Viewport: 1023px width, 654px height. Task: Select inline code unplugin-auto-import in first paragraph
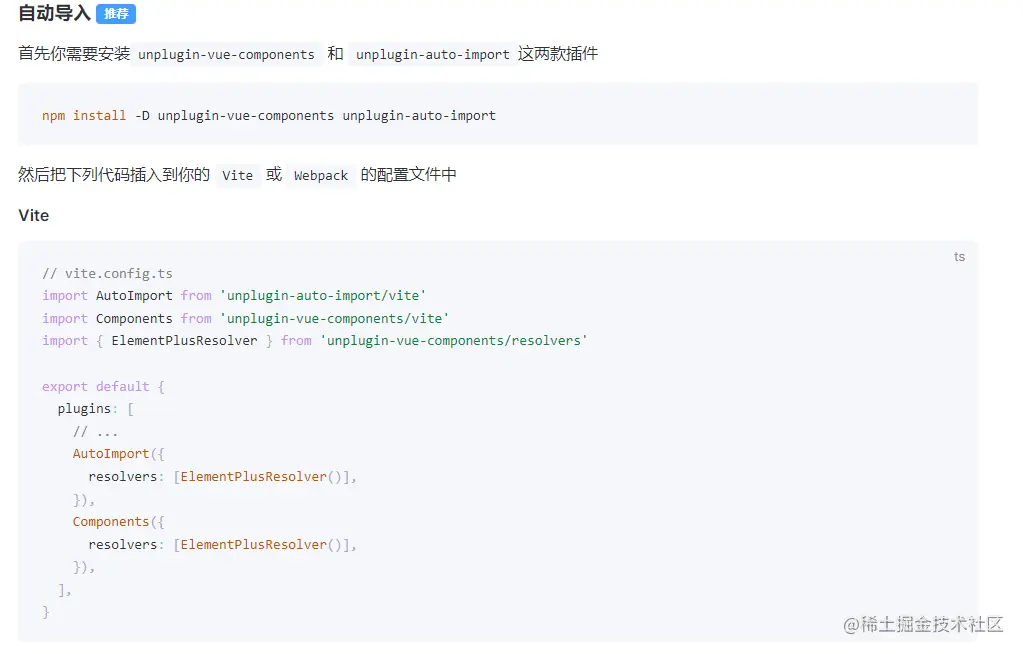[x=433, y=54]
